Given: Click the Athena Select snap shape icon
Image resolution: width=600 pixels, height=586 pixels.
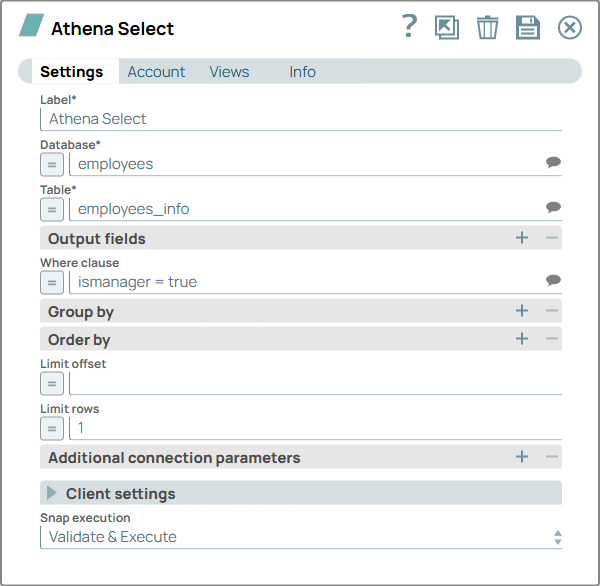Looking at the screenshot, I should pos(31,25).
